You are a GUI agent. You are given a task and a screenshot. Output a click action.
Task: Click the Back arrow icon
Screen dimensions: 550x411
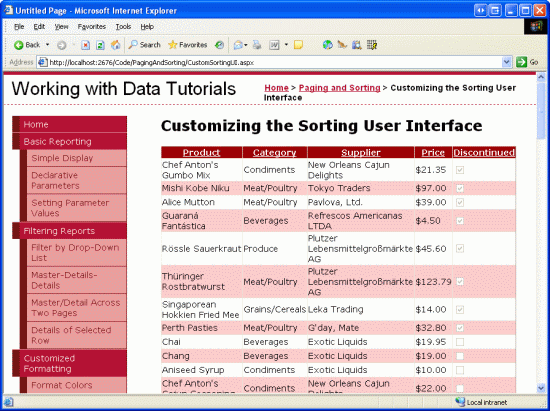point(18,45)
